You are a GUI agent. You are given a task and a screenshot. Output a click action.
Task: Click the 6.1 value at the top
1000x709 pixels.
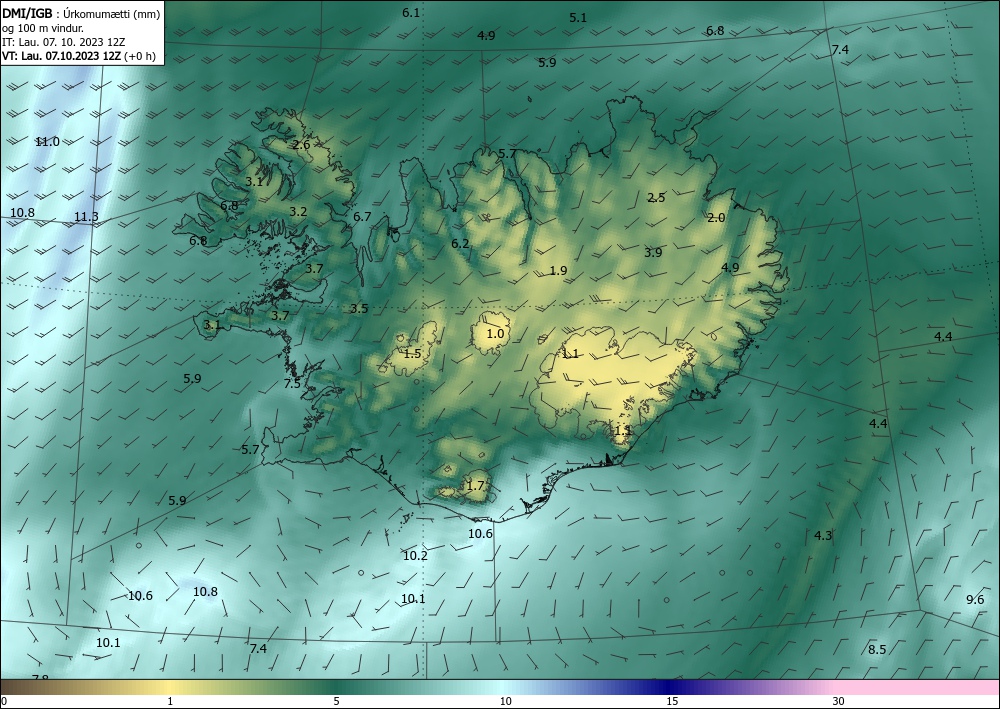[411, 13]
